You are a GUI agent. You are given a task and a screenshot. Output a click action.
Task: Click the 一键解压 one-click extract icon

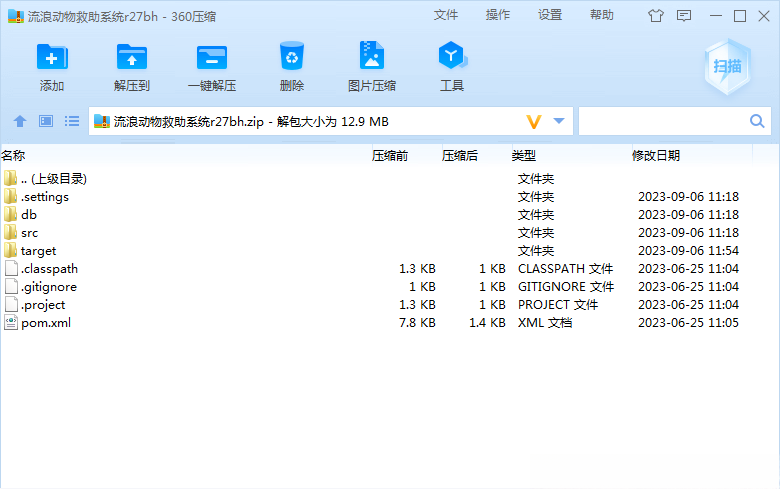[212, 57]
